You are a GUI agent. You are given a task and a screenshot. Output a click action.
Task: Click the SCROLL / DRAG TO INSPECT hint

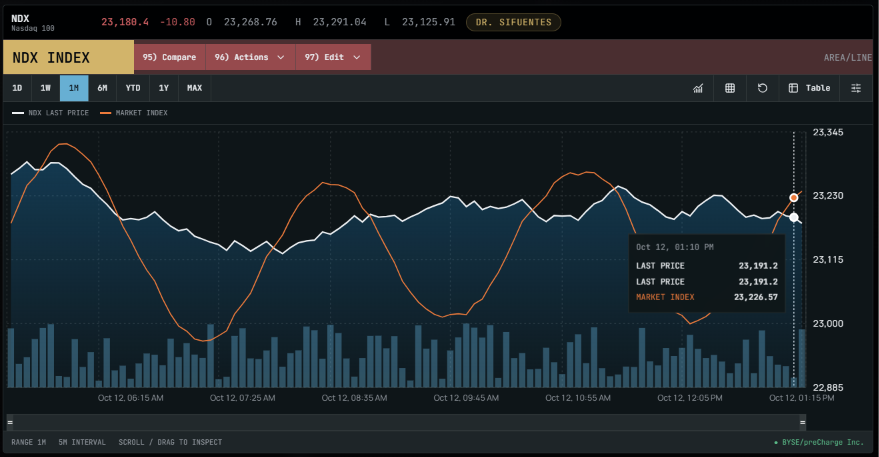170,442
